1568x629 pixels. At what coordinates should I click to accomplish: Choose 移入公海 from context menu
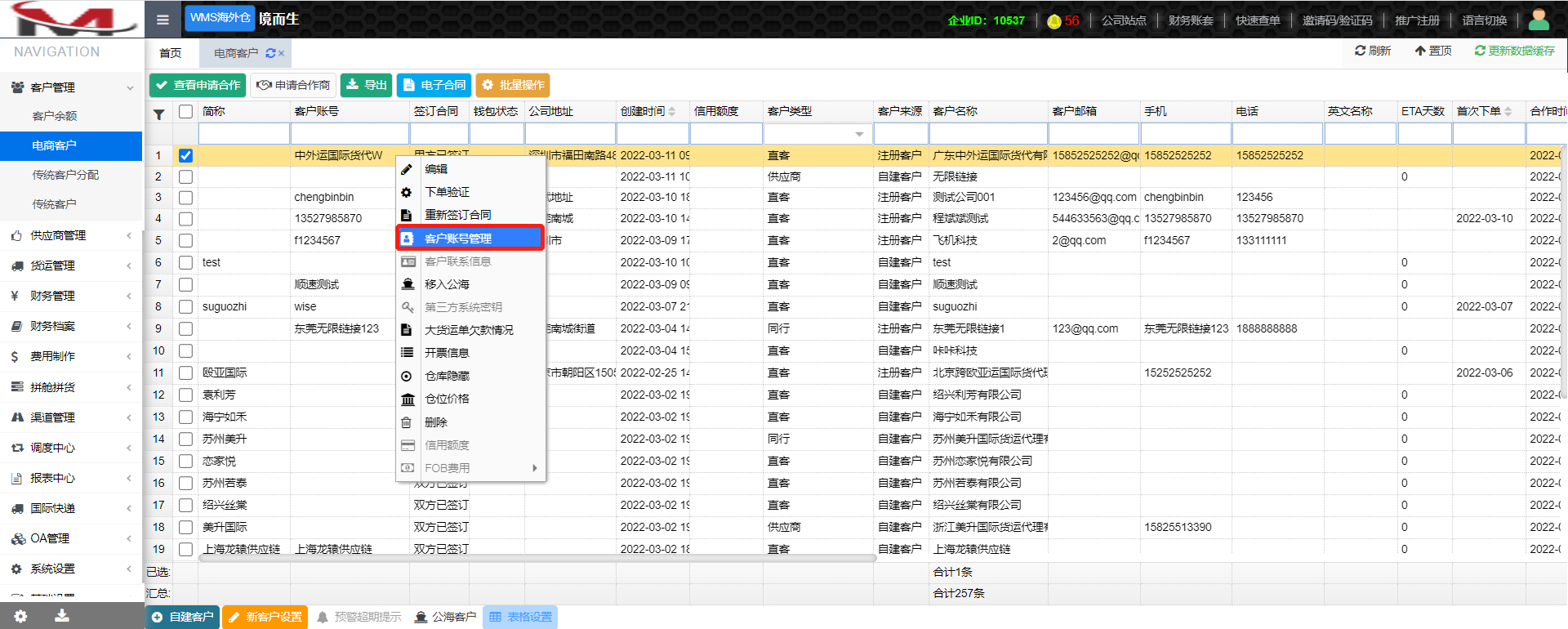click(x=447, y=284)
